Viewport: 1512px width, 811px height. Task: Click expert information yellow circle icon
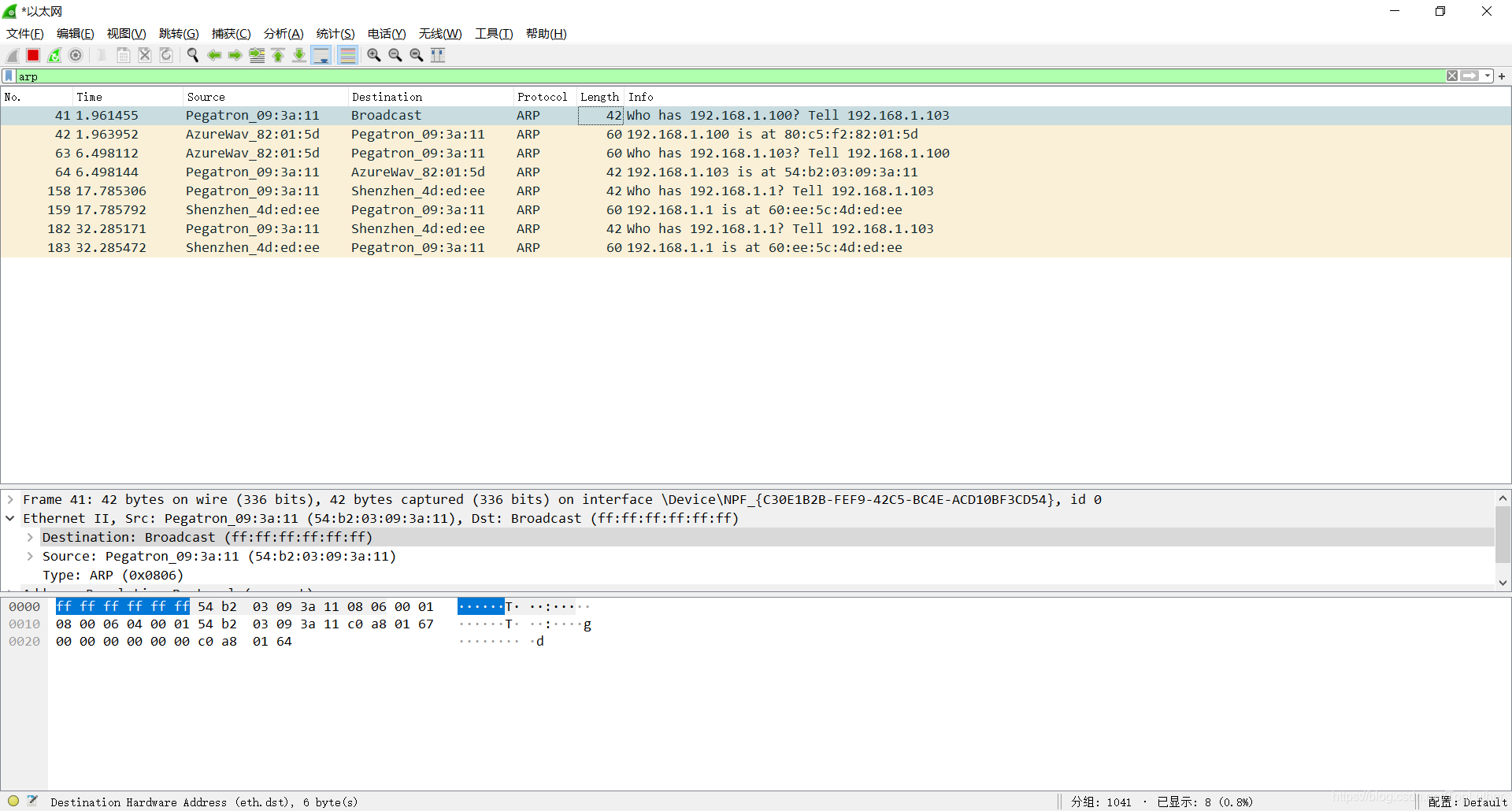(13, 801)
